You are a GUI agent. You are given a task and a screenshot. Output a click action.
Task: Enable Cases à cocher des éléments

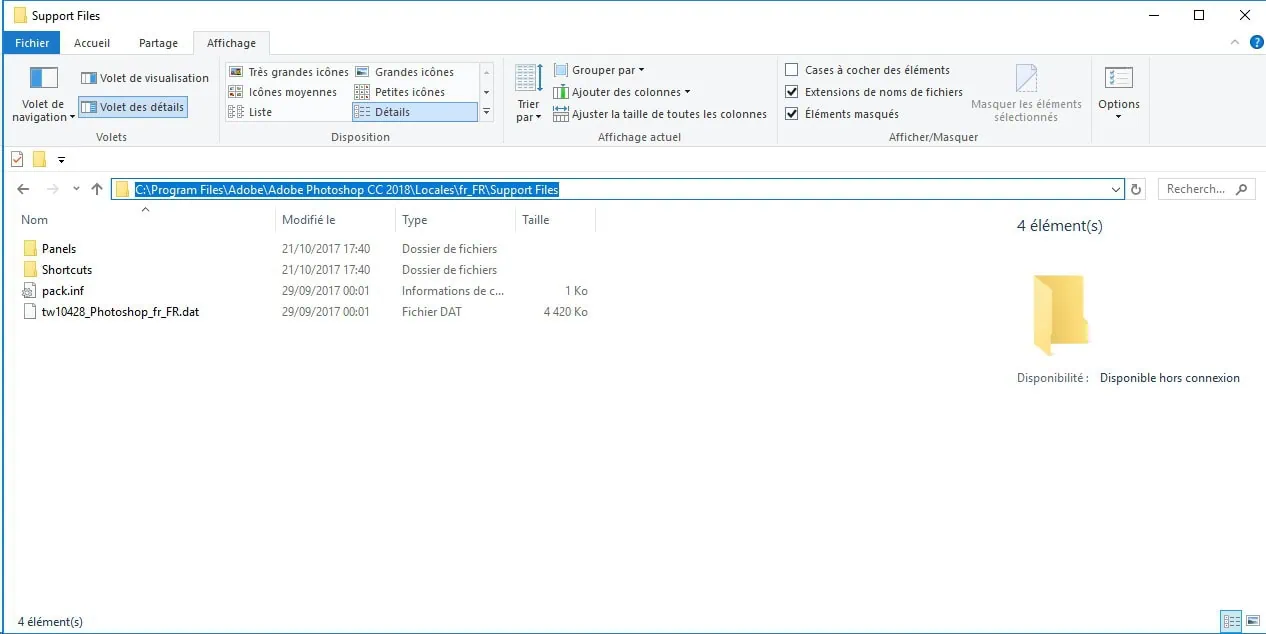pyautogui.click(x=792, y=70)
